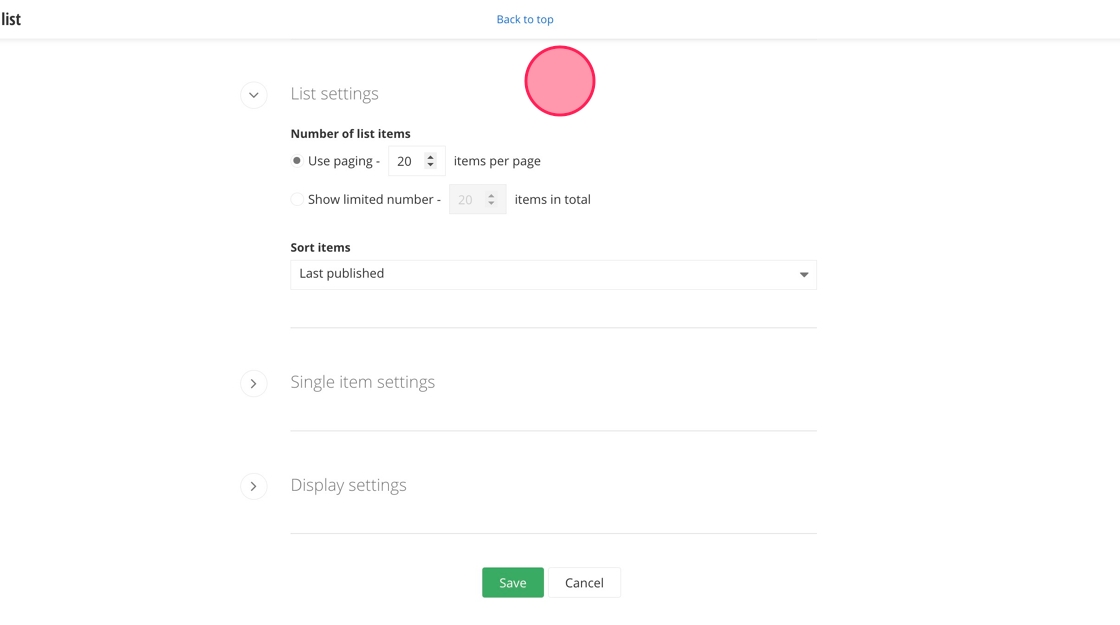Expand the Single item settings chevron icon
The height and width of the screenshot is (625, 1120).
point(254,383)
